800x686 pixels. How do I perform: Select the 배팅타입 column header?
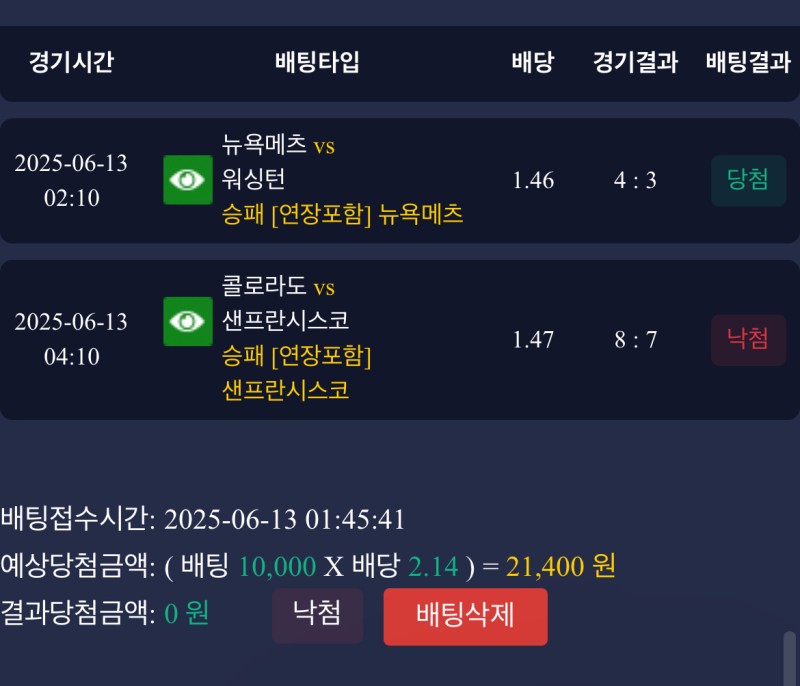click(317, 62)
